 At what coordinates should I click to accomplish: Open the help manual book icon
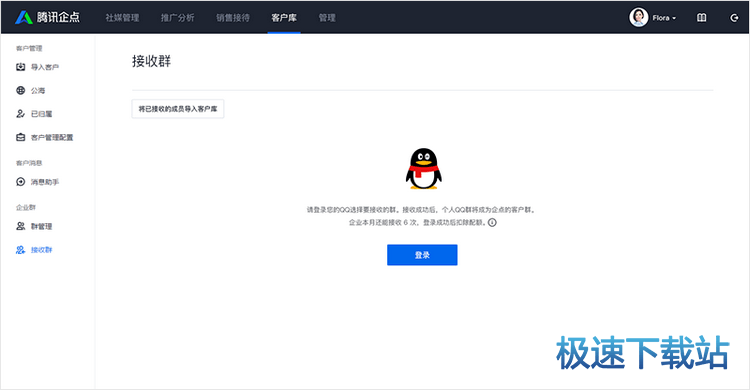click(x=701, y=18)
